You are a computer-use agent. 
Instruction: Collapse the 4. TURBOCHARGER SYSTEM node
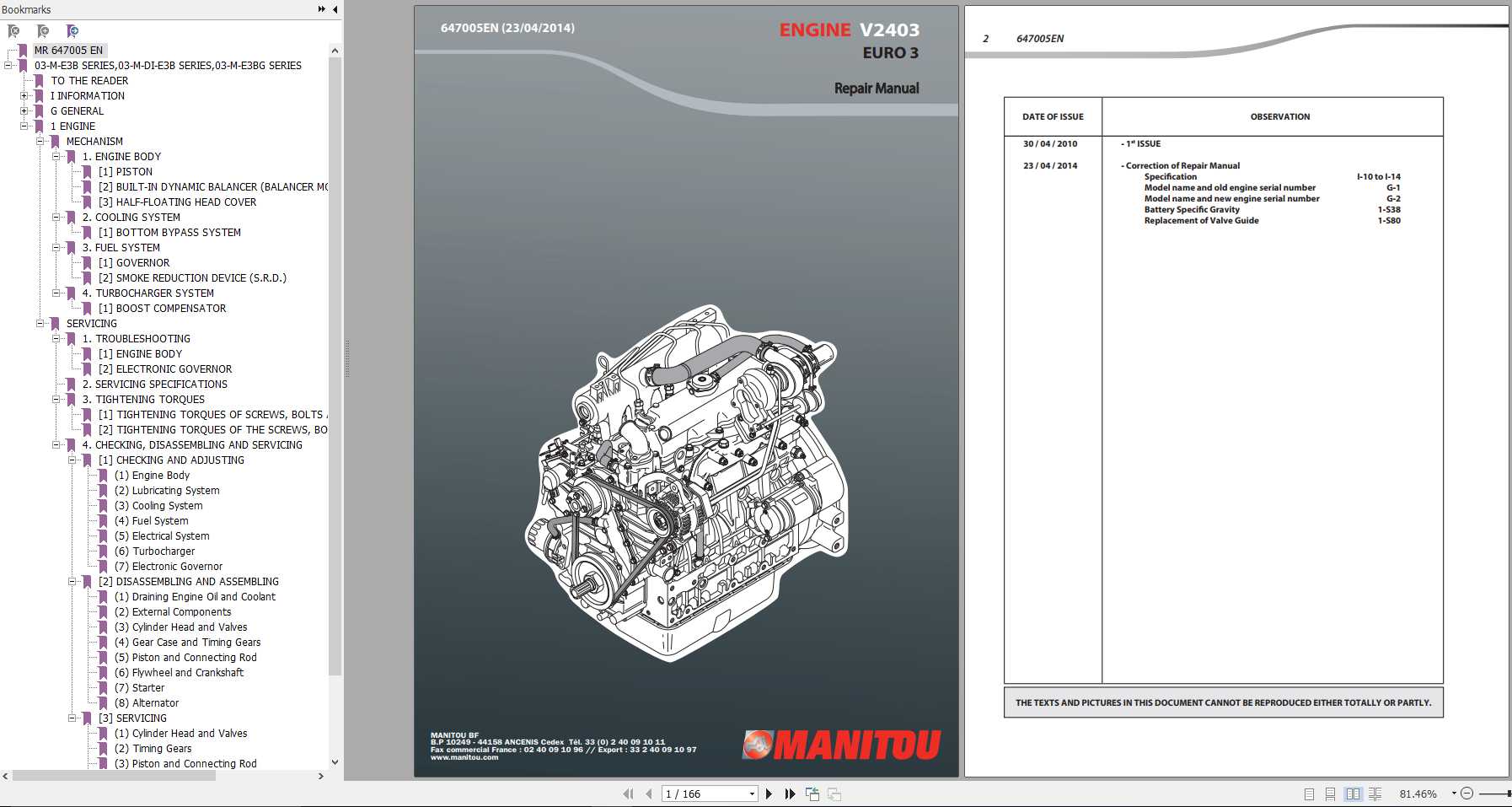[x=56, y=293]
